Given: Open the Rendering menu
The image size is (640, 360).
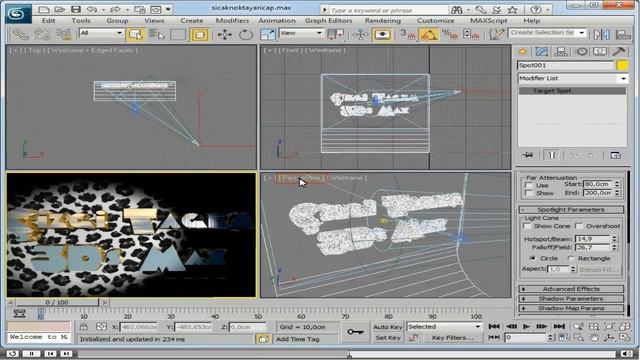Looking at the screenshot, I should tap(383, 20).
